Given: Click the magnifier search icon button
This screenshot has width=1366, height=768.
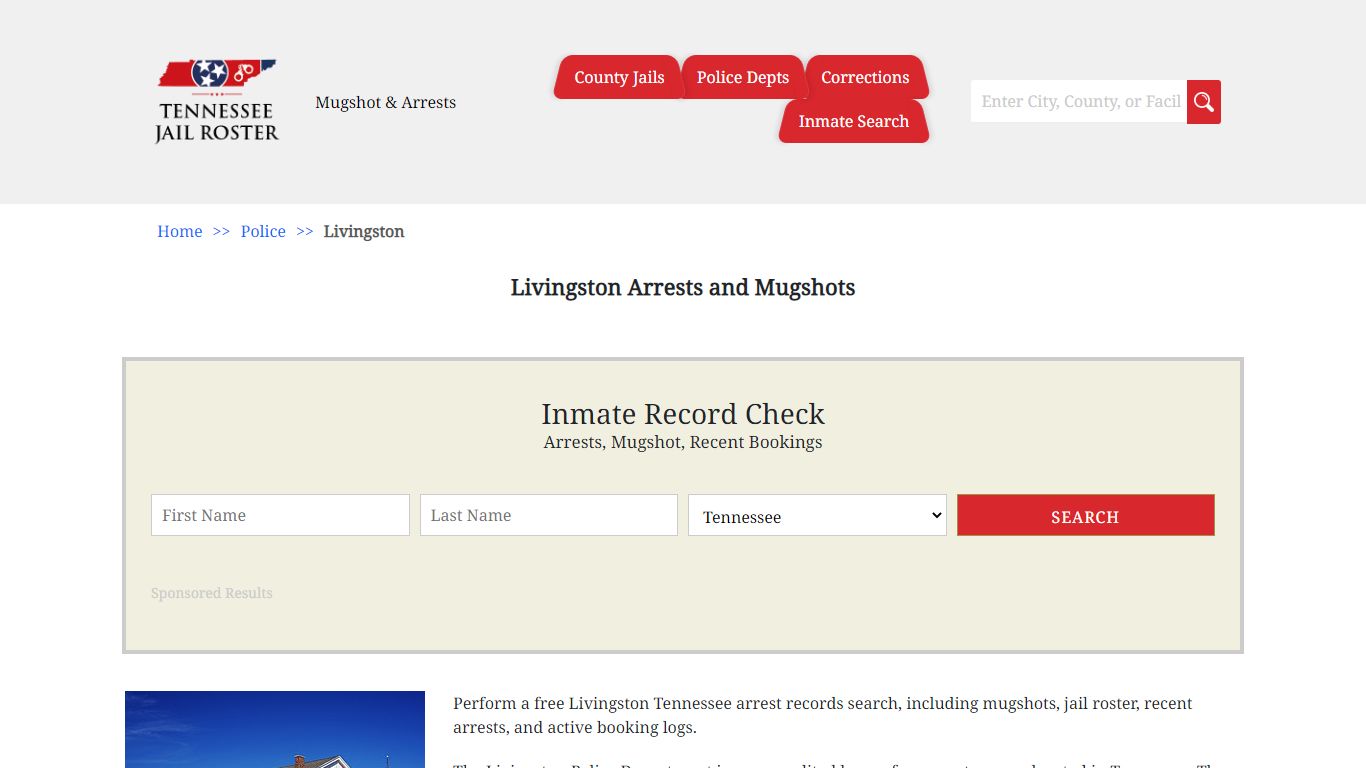Looking at the screenshot, I should [1204, 102].
